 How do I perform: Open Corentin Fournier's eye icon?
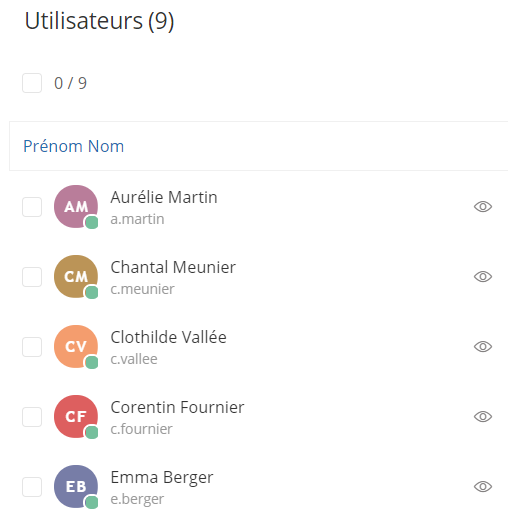(483, 417)
